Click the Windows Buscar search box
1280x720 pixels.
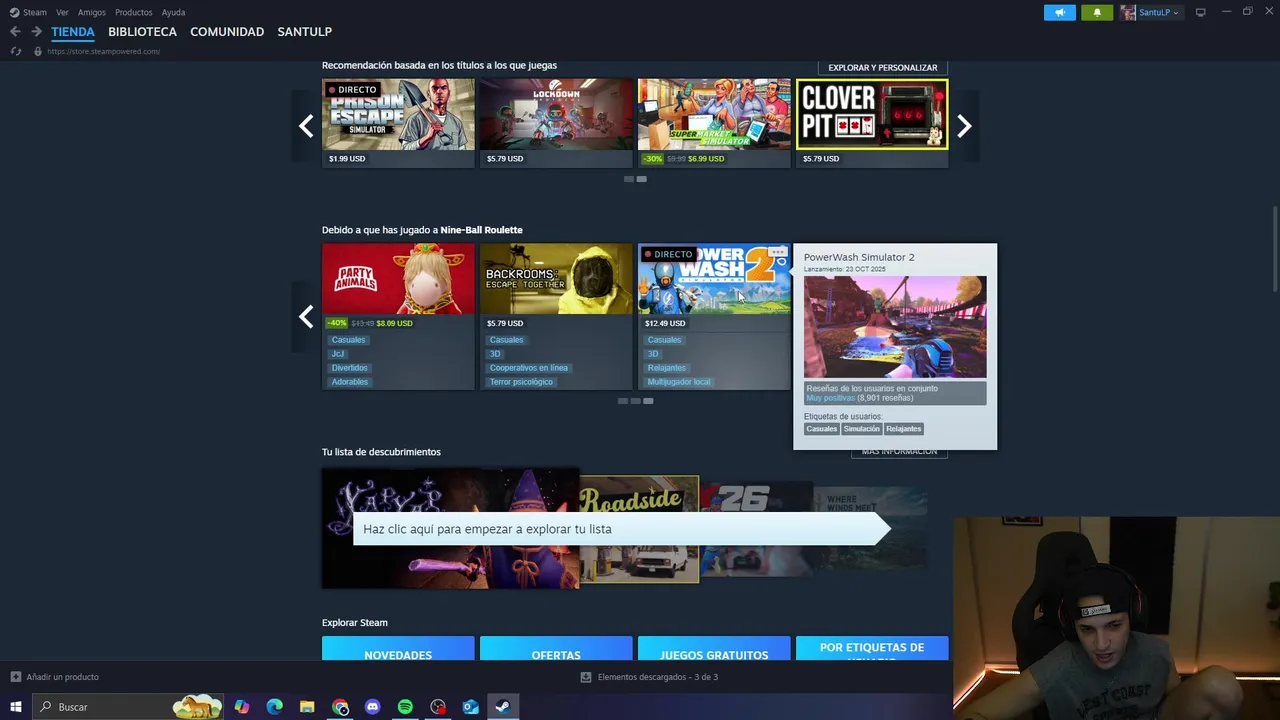click(x=128, y=707)
